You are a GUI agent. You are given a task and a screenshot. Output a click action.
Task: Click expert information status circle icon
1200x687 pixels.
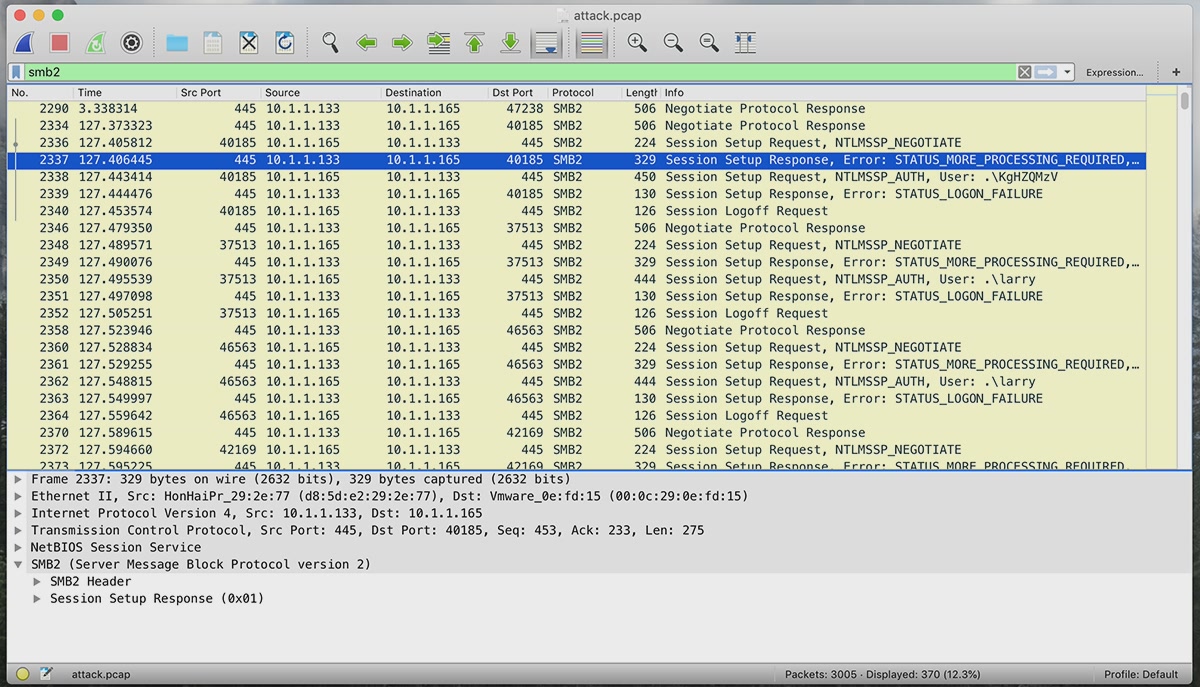pyautogui.click(x=22, y=674)
